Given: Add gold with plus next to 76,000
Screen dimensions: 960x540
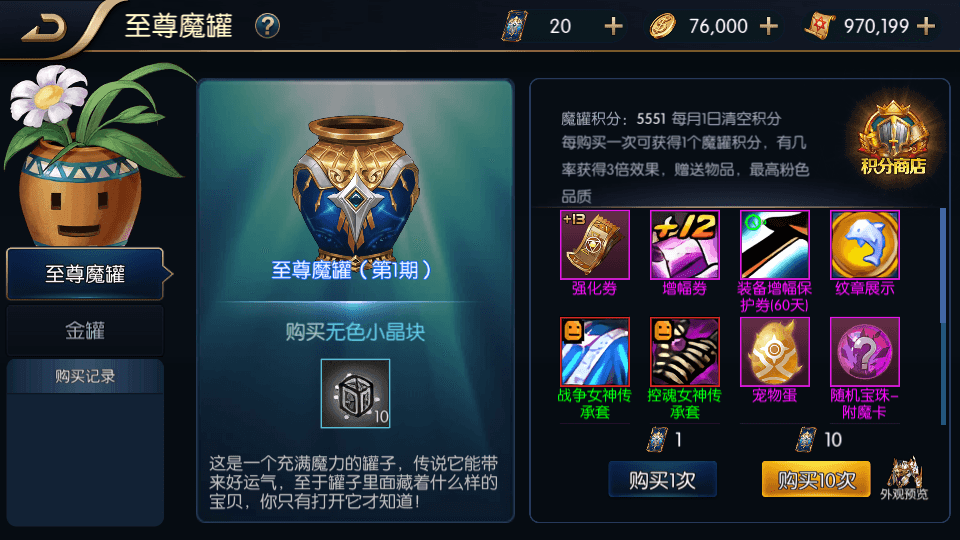Looking at the screenshot, I should tap(769, 26).
